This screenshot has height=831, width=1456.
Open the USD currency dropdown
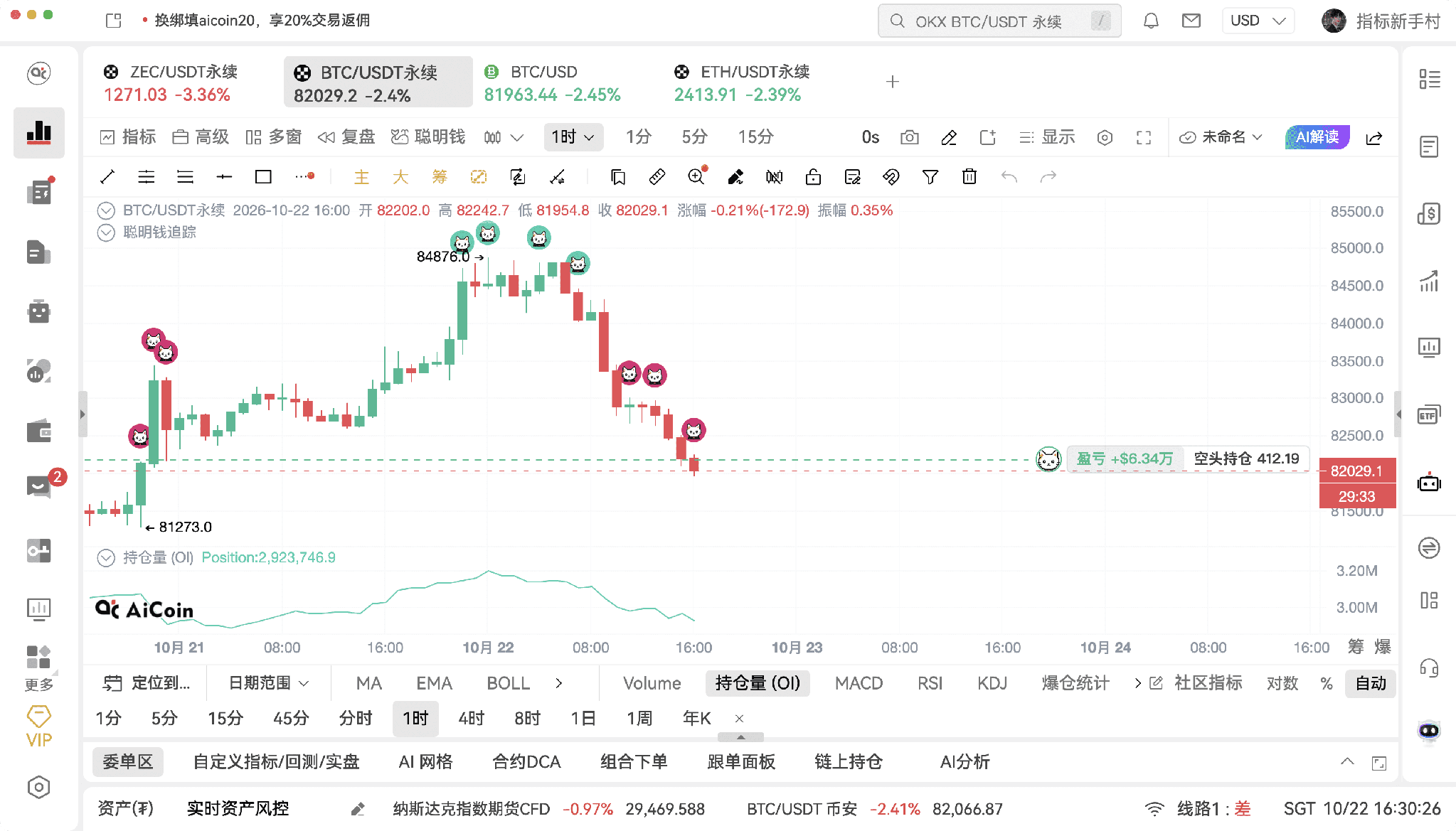pos(1258,21)
